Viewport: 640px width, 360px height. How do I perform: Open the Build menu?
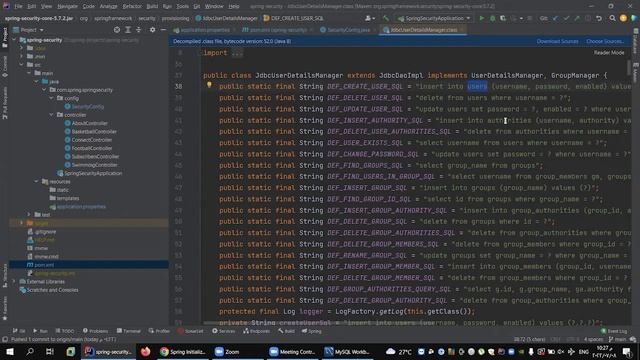click(x=152, y=7)
